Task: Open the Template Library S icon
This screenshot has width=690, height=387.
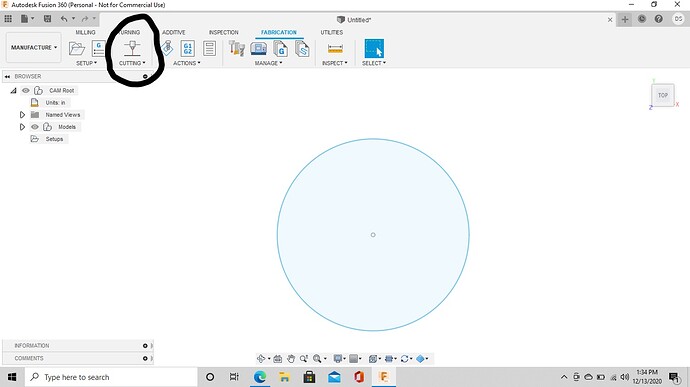Action: click(x=302, y=48)
